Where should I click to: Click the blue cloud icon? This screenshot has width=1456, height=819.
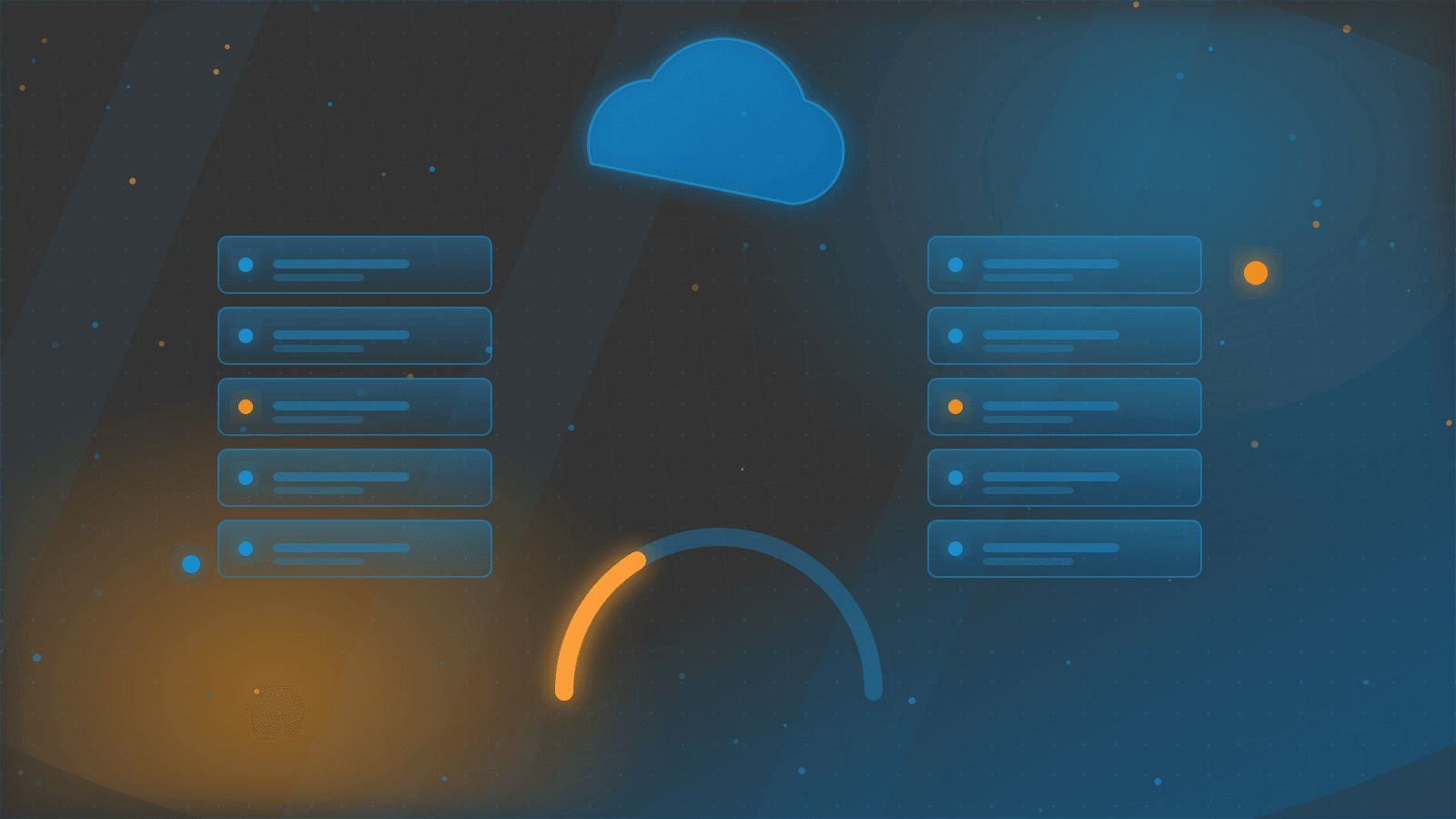click(x=716, y=121)
